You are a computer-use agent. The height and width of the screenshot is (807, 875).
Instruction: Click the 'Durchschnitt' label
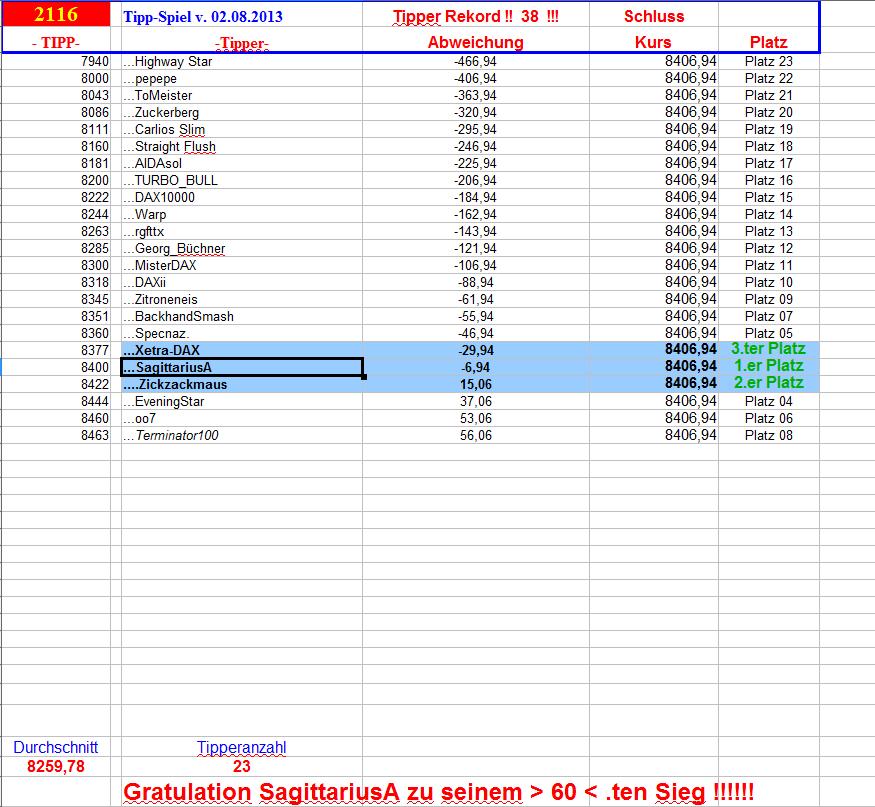[x=56, y=748]
